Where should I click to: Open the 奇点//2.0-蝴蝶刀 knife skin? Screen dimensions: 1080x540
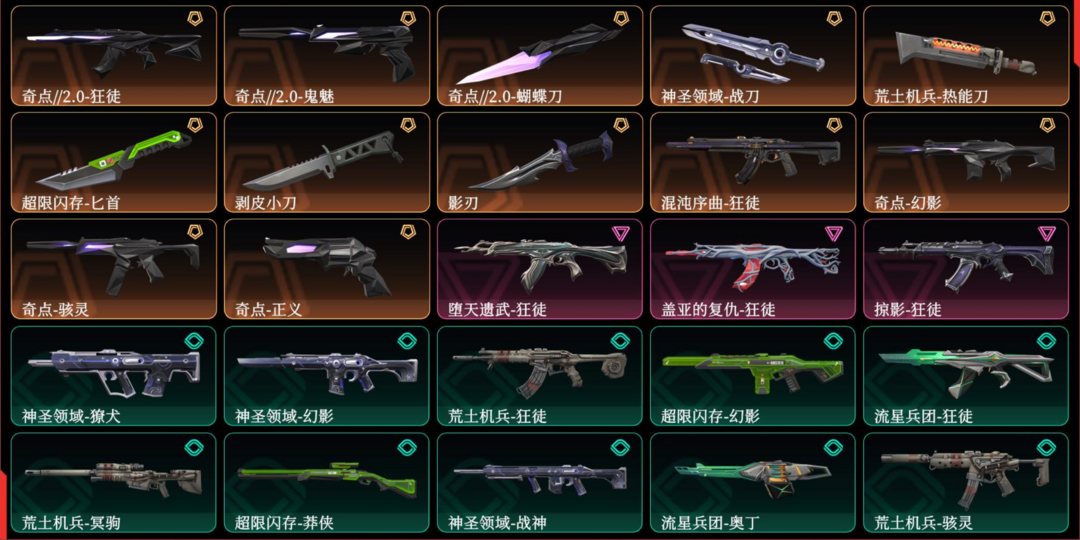coord(540,56)
